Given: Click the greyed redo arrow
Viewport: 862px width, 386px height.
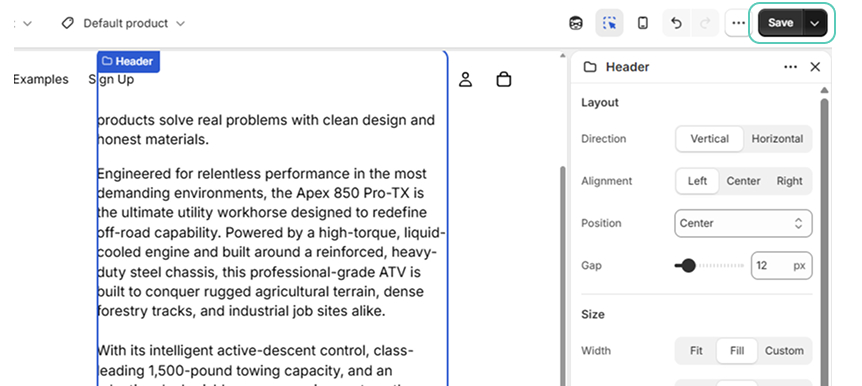Looking at the screenshot, I should pyautogui.click(x=705, y=23).
